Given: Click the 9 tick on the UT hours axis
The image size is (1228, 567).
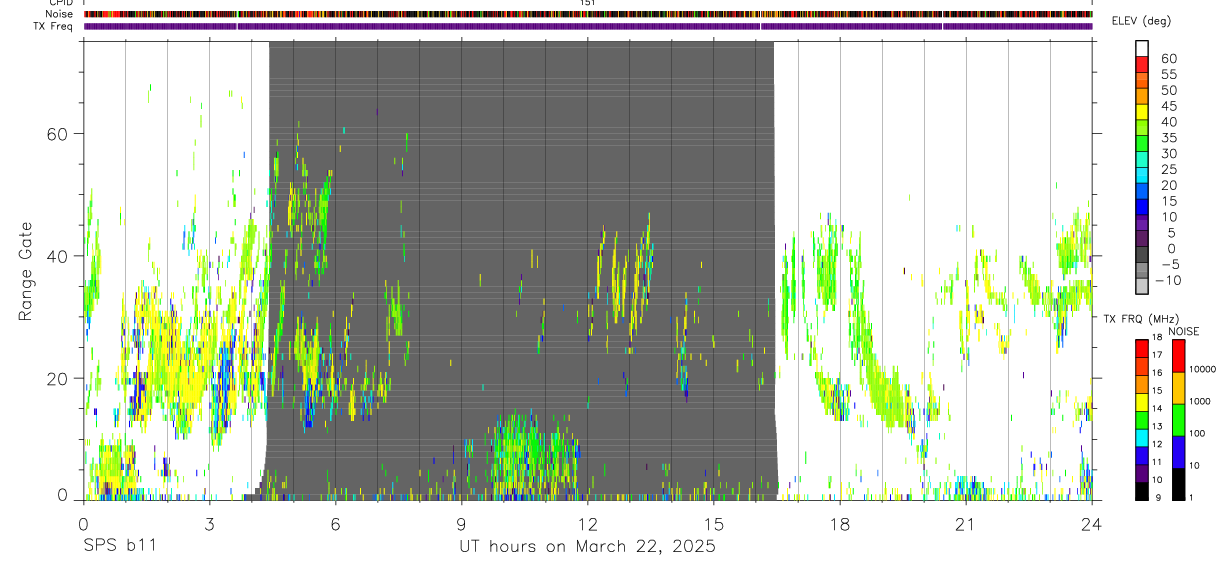Looking at the screenshot, I should 461,524.
